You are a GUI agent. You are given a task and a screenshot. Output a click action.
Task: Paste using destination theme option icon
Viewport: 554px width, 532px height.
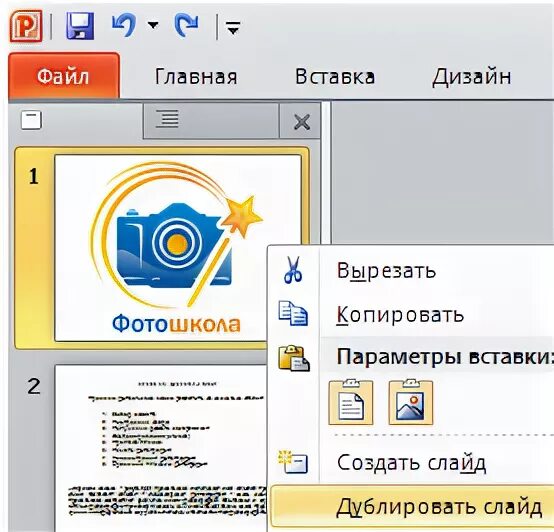coord(350,402)
